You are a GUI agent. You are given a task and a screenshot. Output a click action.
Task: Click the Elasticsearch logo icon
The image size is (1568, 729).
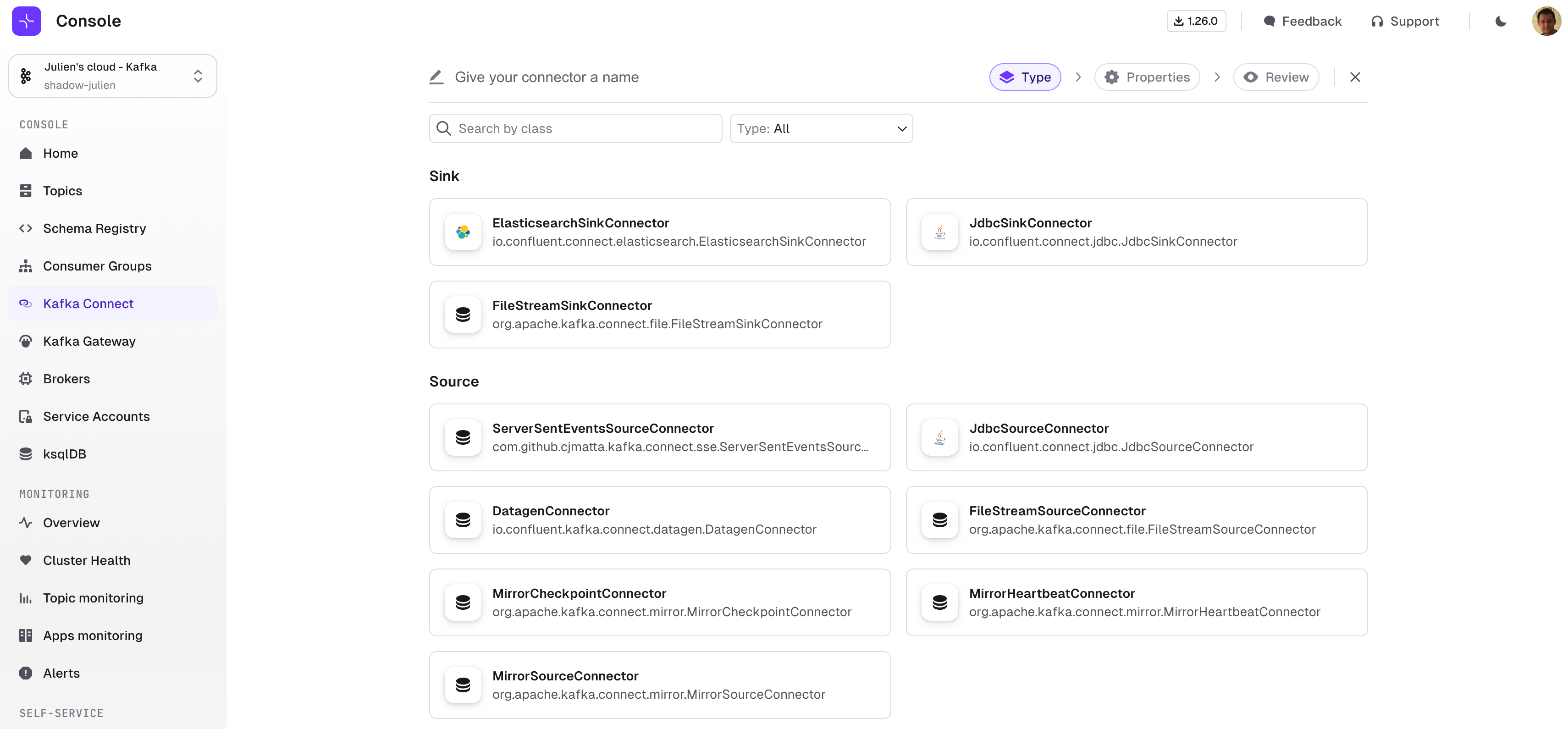click(463, 232)
